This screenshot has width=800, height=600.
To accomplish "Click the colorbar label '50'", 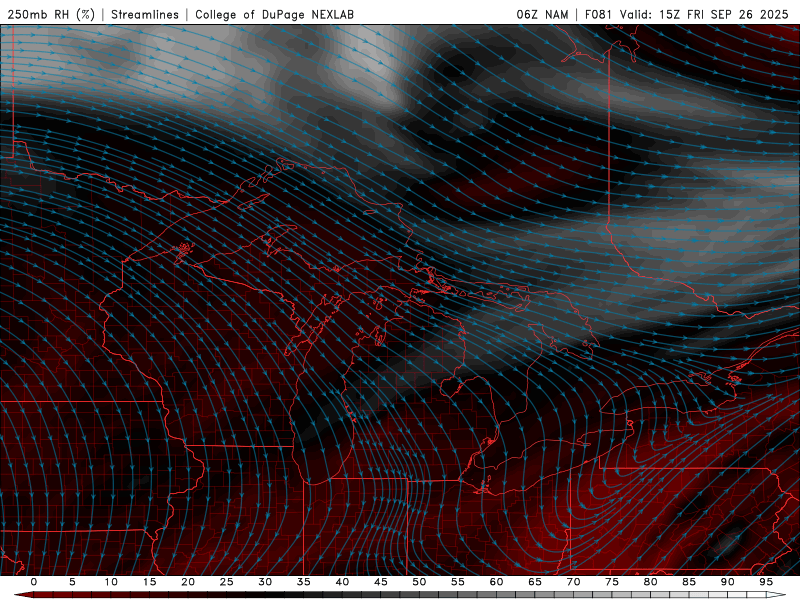I will pos(419,582).
